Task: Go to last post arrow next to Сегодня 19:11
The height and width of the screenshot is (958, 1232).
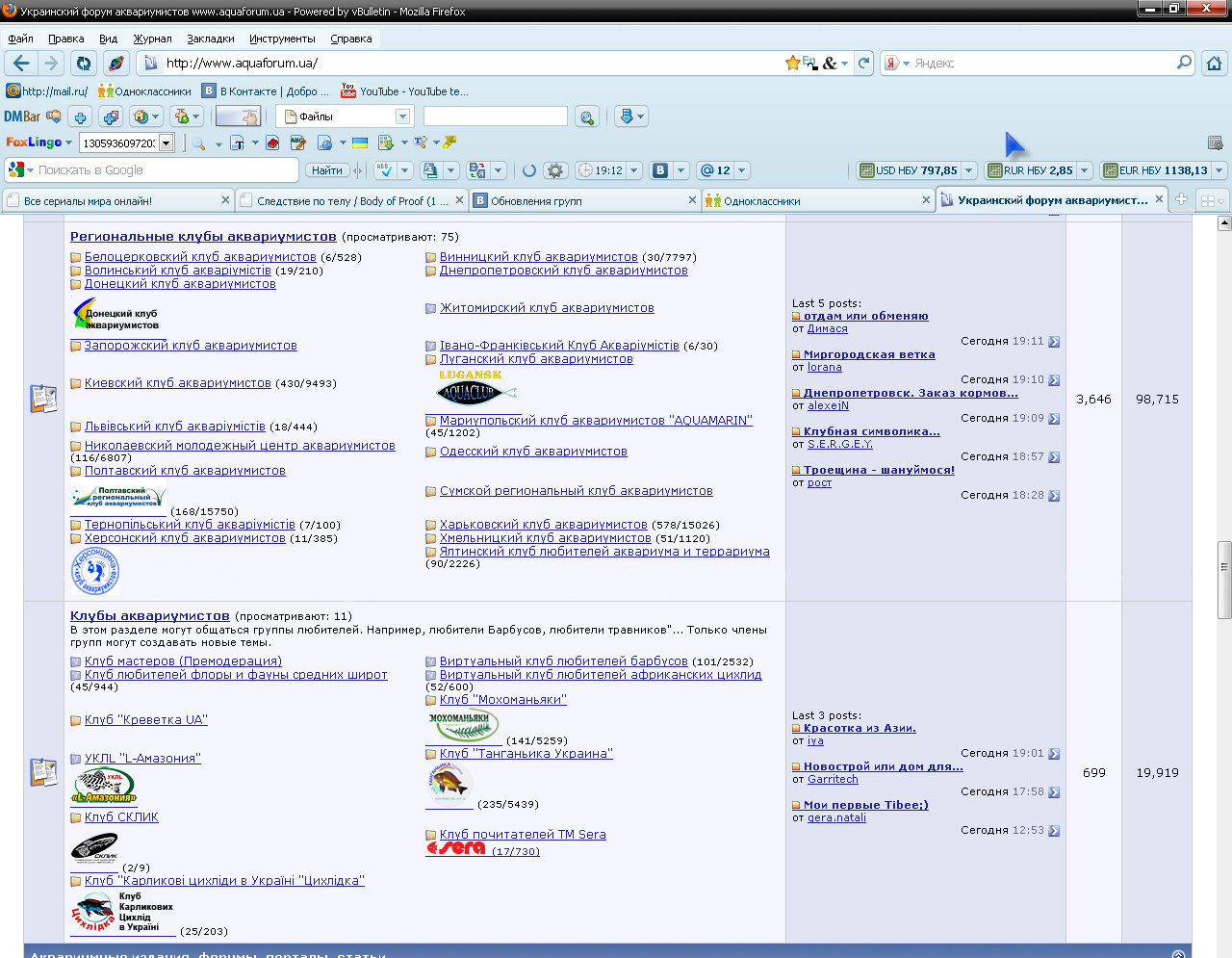Action: 1054,342
